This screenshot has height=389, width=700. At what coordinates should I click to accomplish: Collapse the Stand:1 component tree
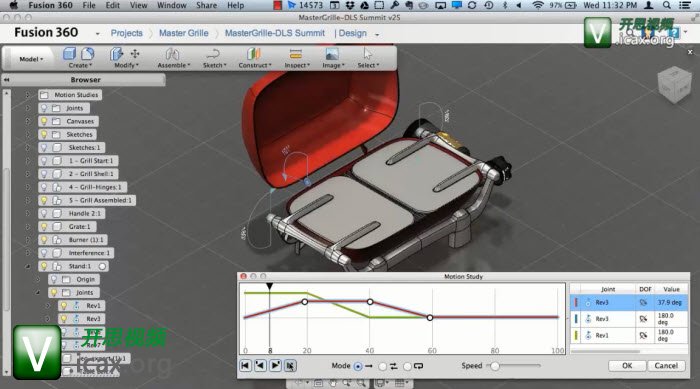coord(28,266)
